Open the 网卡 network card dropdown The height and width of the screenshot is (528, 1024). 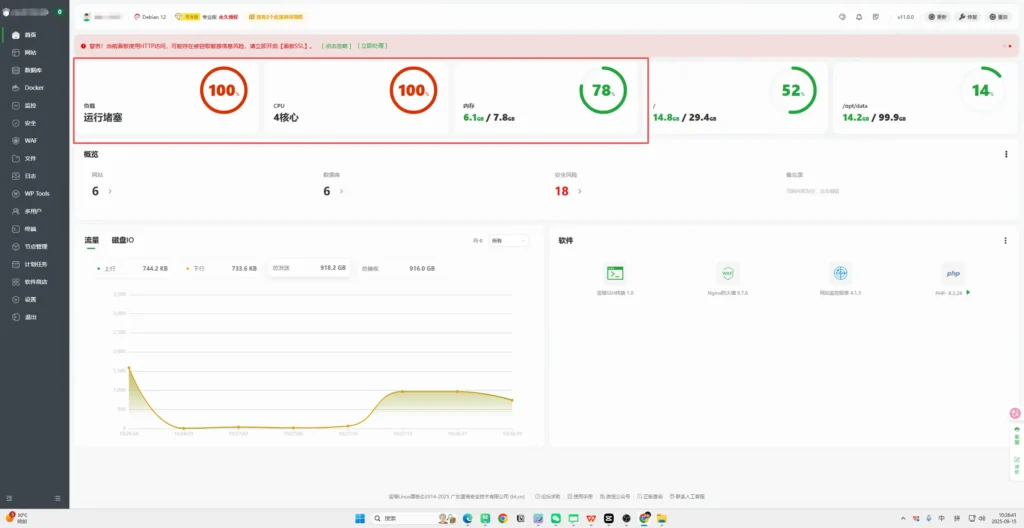[508, 241]
